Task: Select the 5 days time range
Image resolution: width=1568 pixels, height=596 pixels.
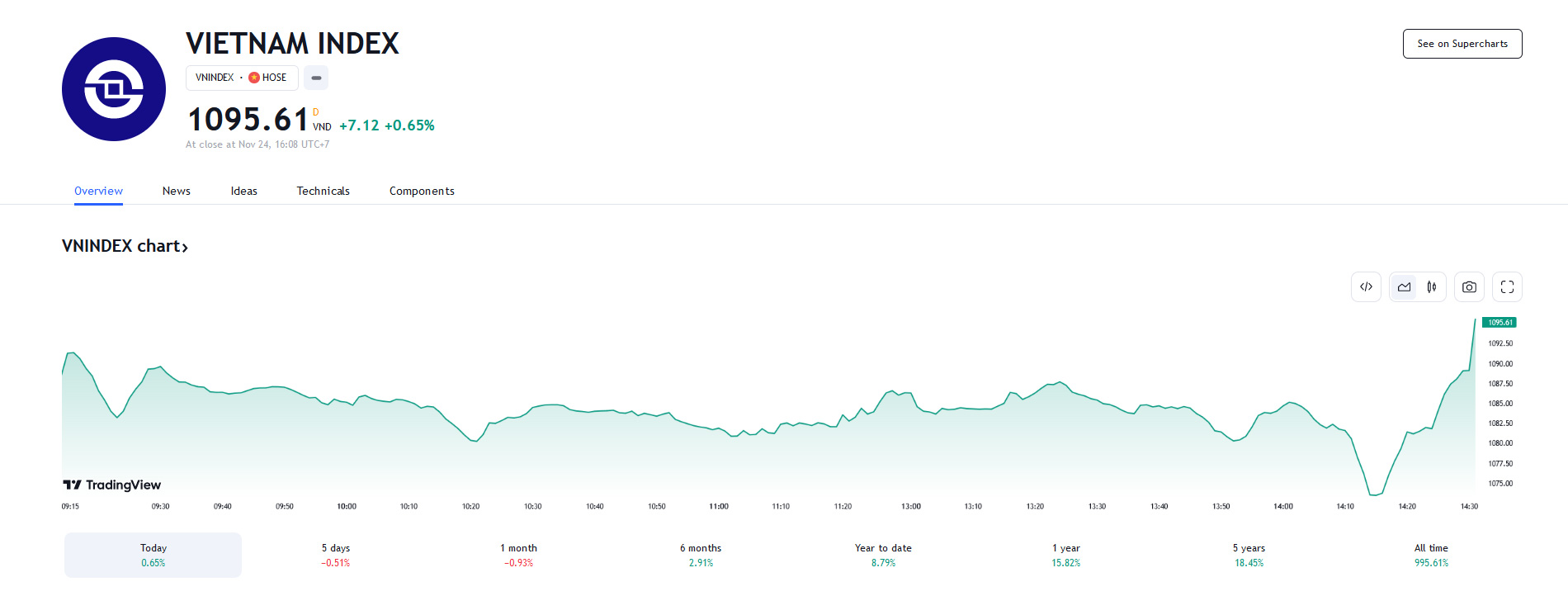Action: 336,555
